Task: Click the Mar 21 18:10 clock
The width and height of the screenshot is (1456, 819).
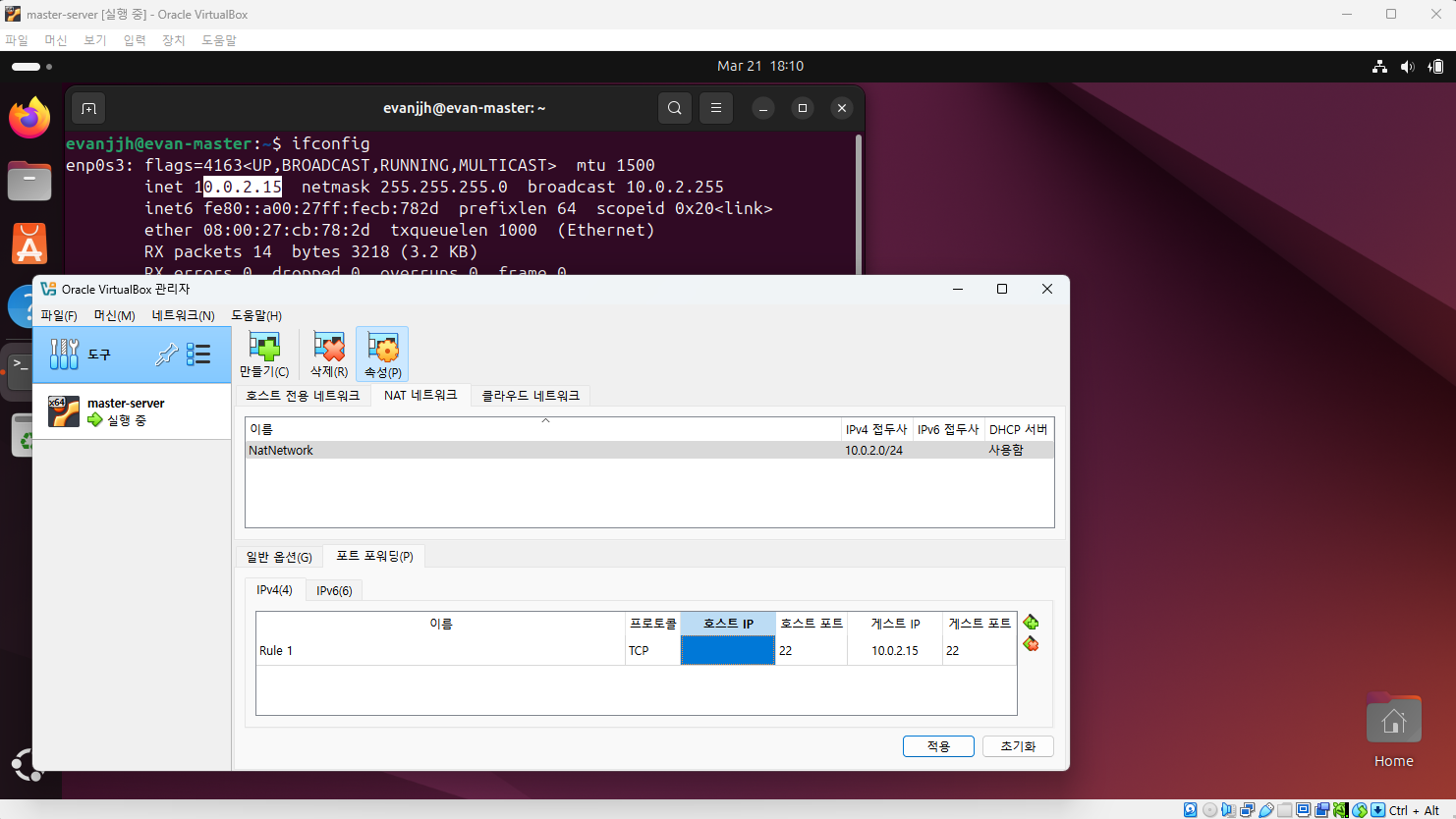Action: tap(760, 66)
